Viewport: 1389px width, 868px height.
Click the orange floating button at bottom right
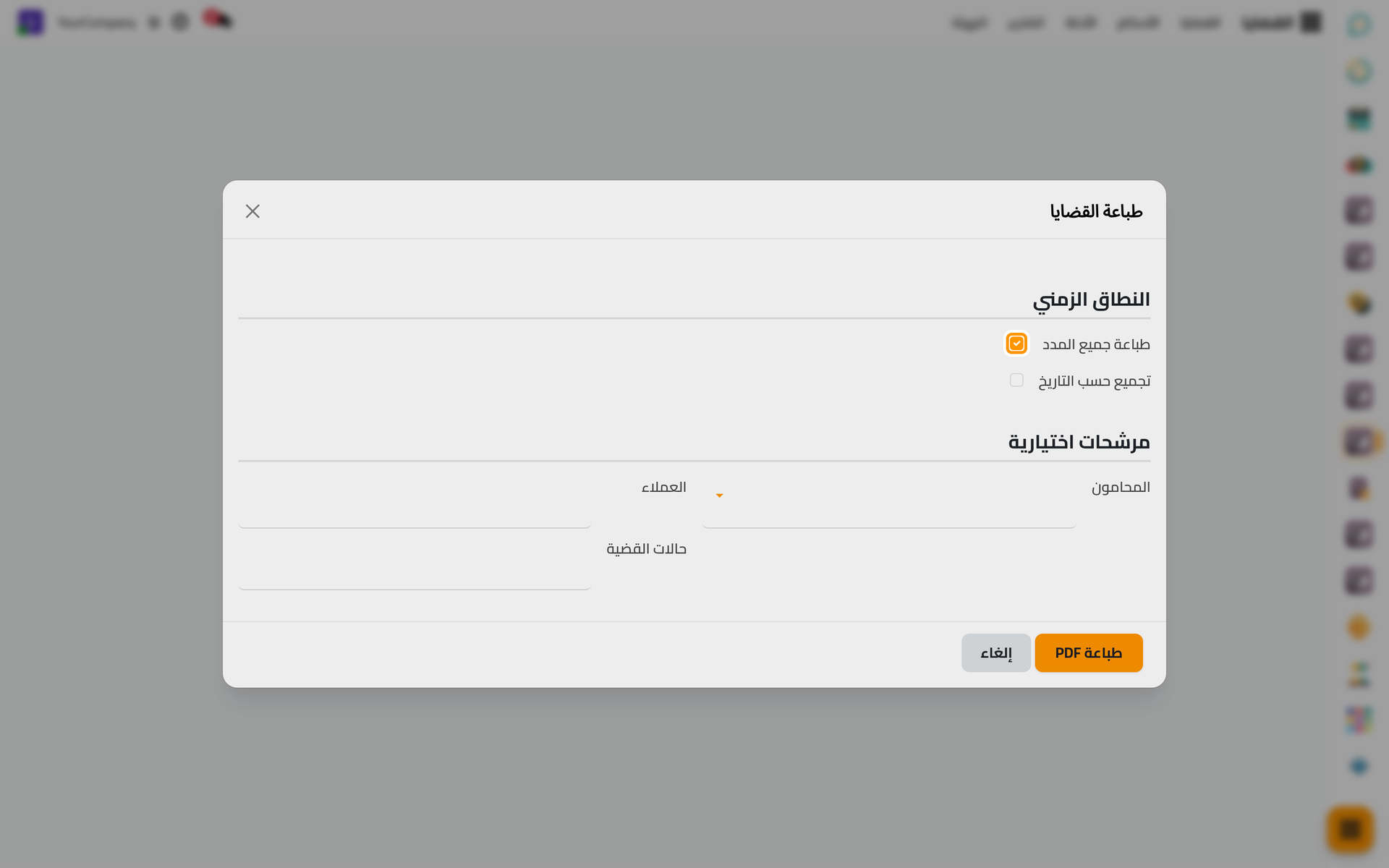pyautogui.click(x=1350, y=829)
